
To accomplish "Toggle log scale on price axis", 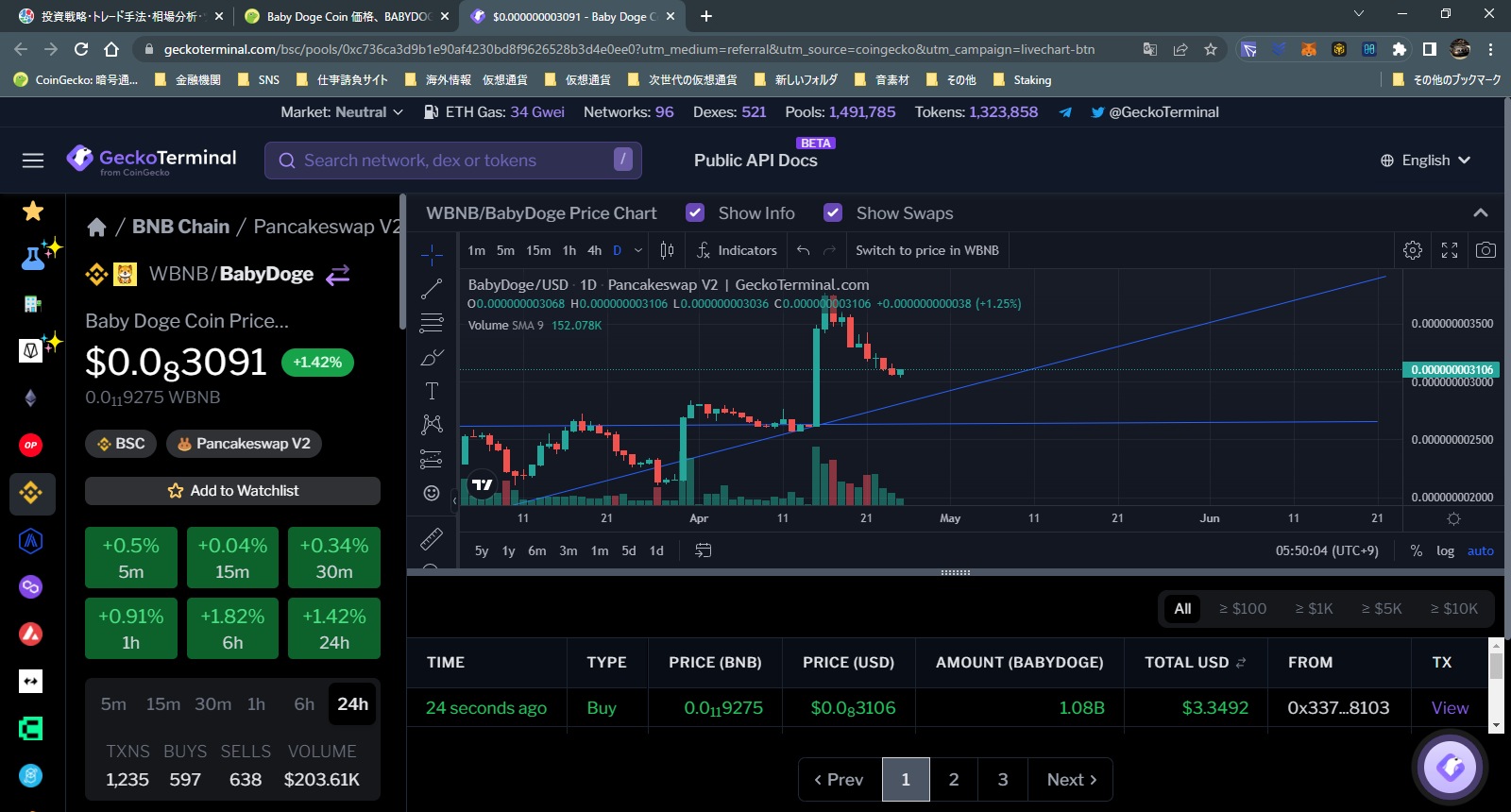I will pyautogui.click(x=1446, y=550).
